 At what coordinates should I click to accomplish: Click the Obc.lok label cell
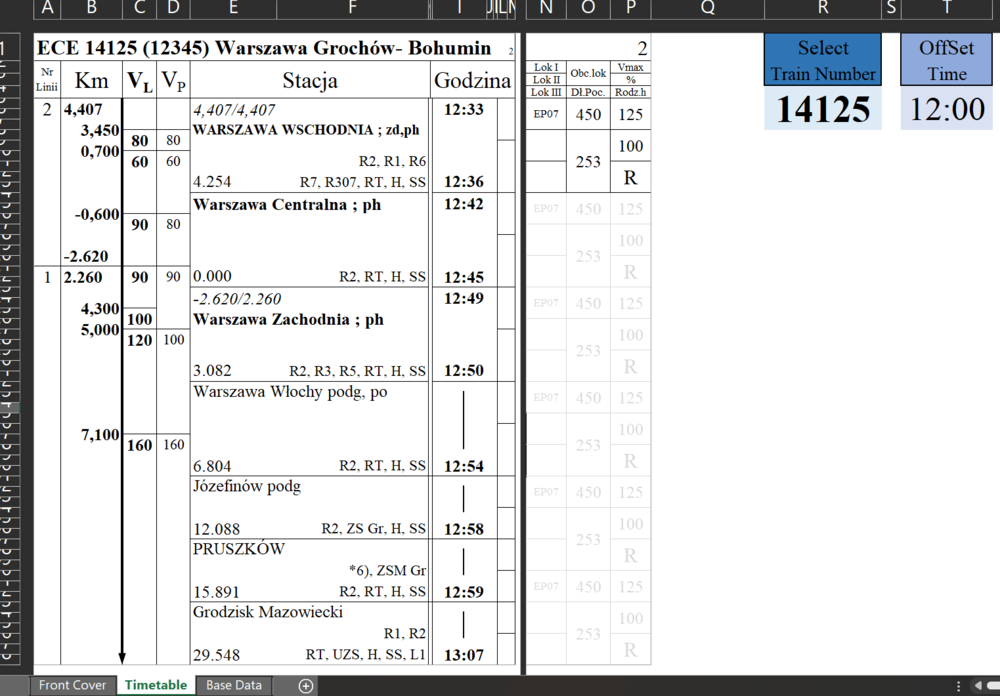588,73
